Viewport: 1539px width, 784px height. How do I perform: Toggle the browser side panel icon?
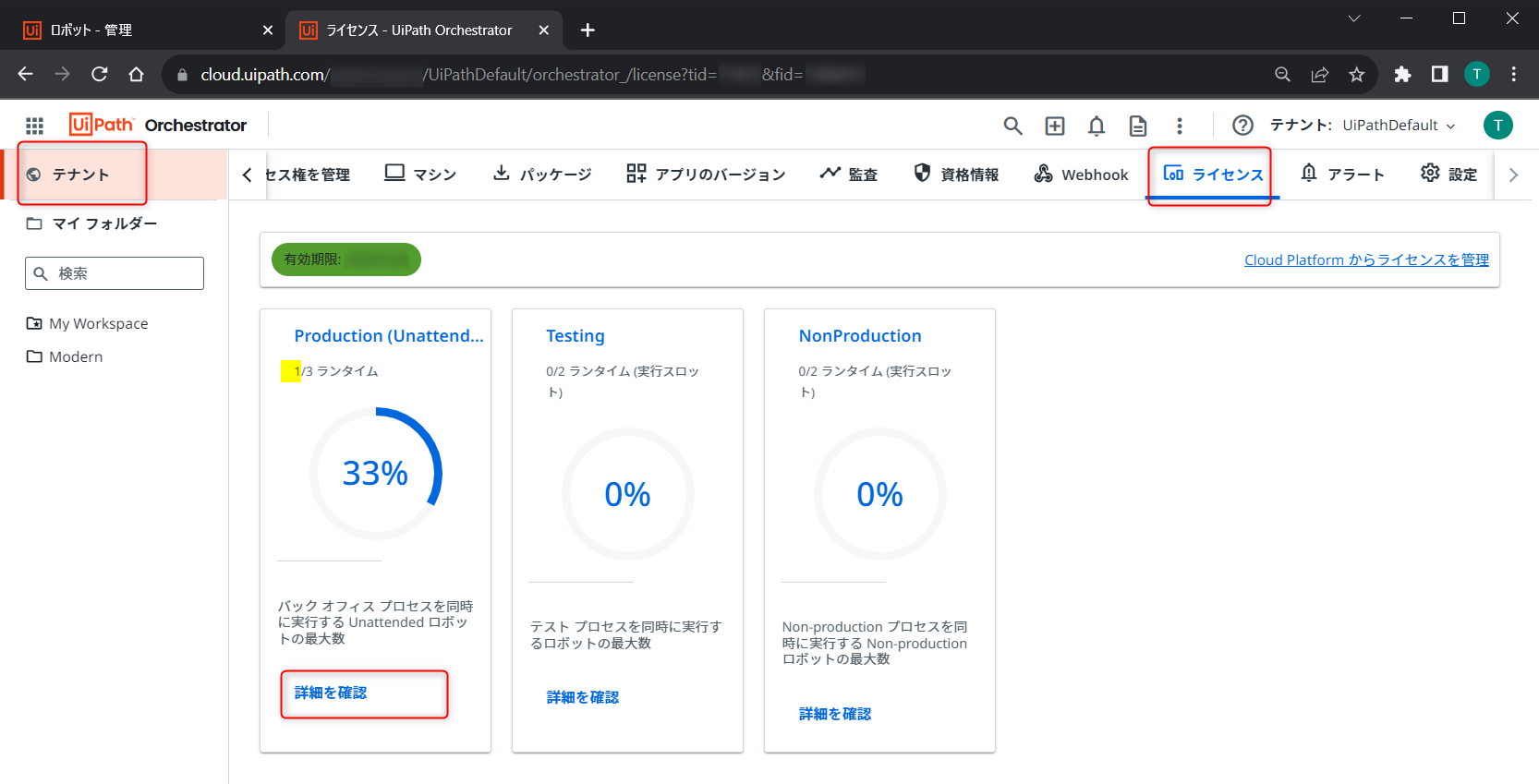pos(1439,75)
